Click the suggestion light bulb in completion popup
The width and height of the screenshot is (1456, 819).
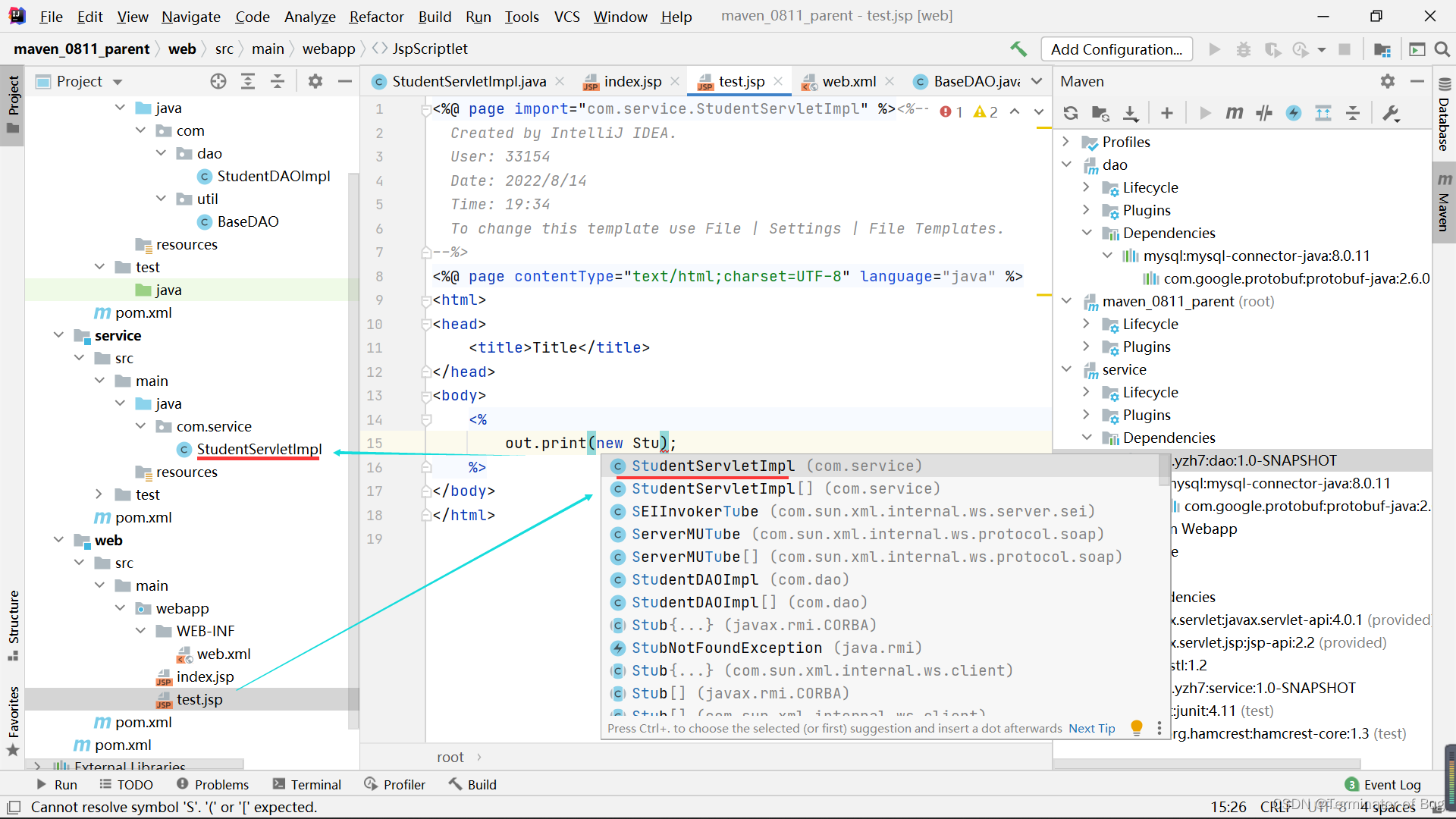coord(1136,728)
